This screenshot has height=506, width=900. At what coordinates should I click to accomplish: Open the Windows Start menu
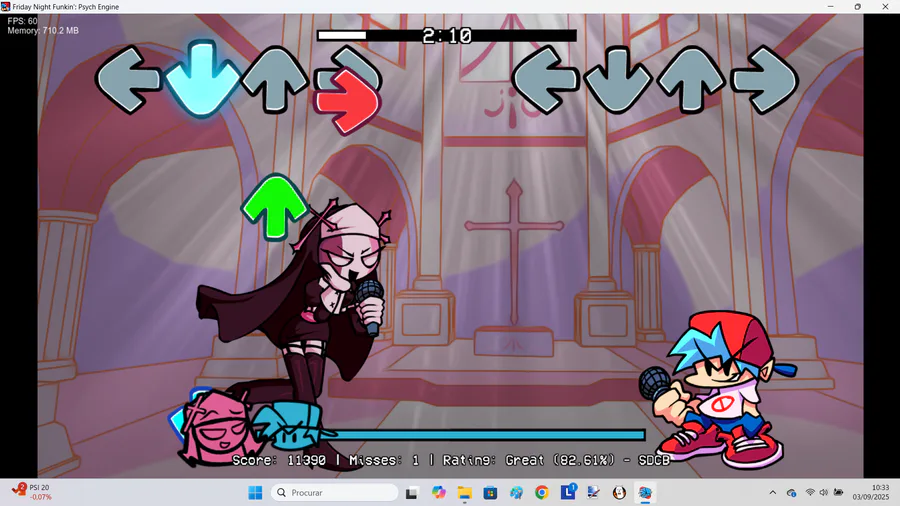(255, 492)
